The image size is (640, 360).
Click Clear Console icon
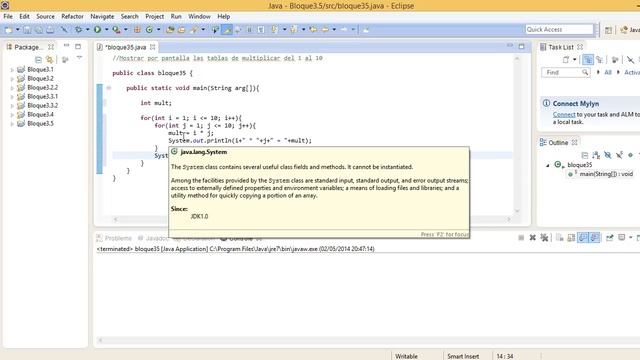560,238
